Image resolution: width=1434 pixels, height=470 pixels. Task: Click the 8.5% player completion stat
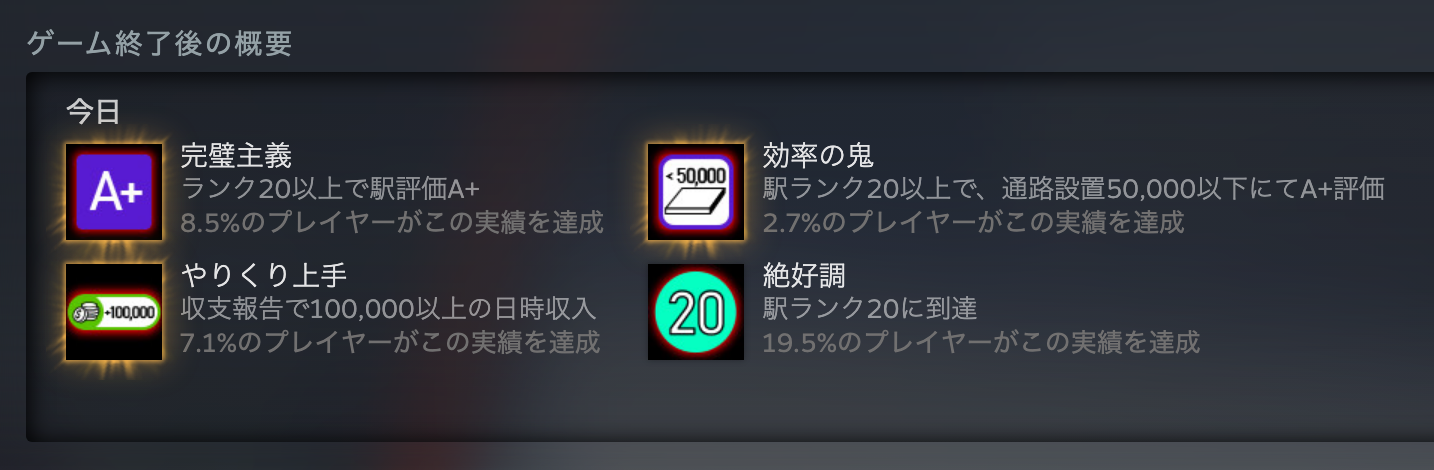392,222
